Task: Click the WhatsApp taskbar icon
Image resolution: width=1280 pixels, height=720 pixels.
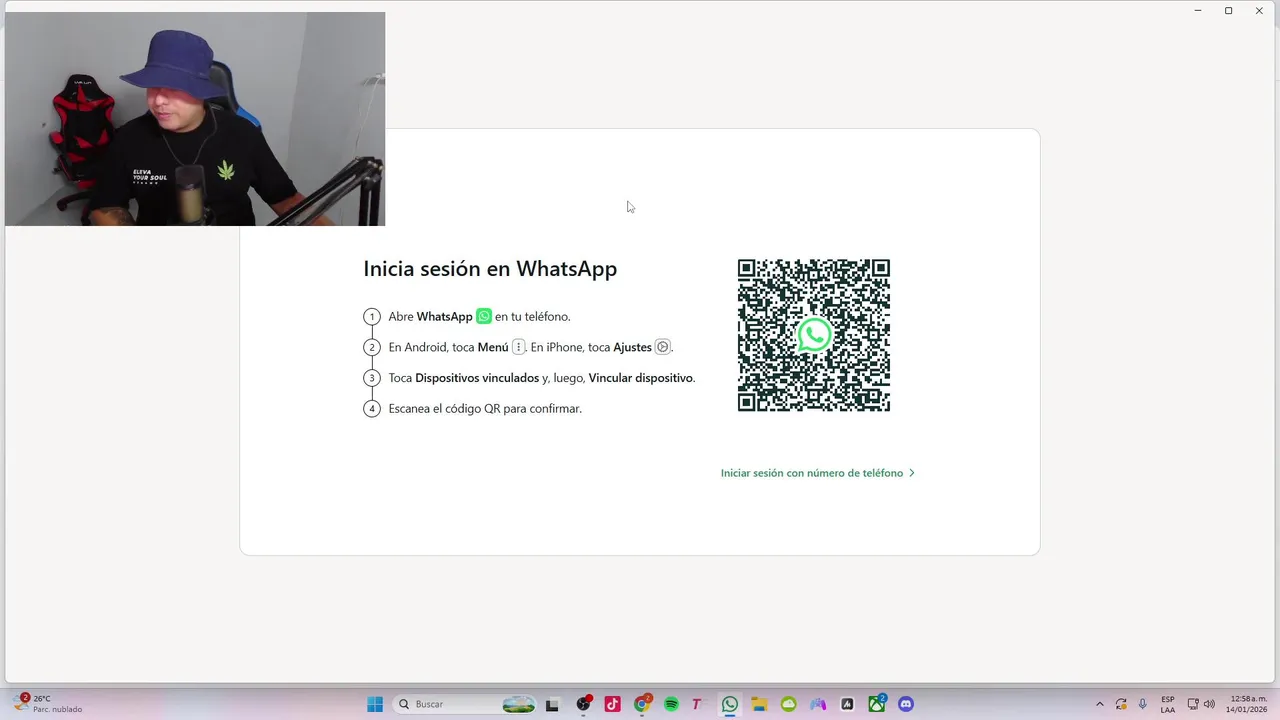Action: click(730, 704)
